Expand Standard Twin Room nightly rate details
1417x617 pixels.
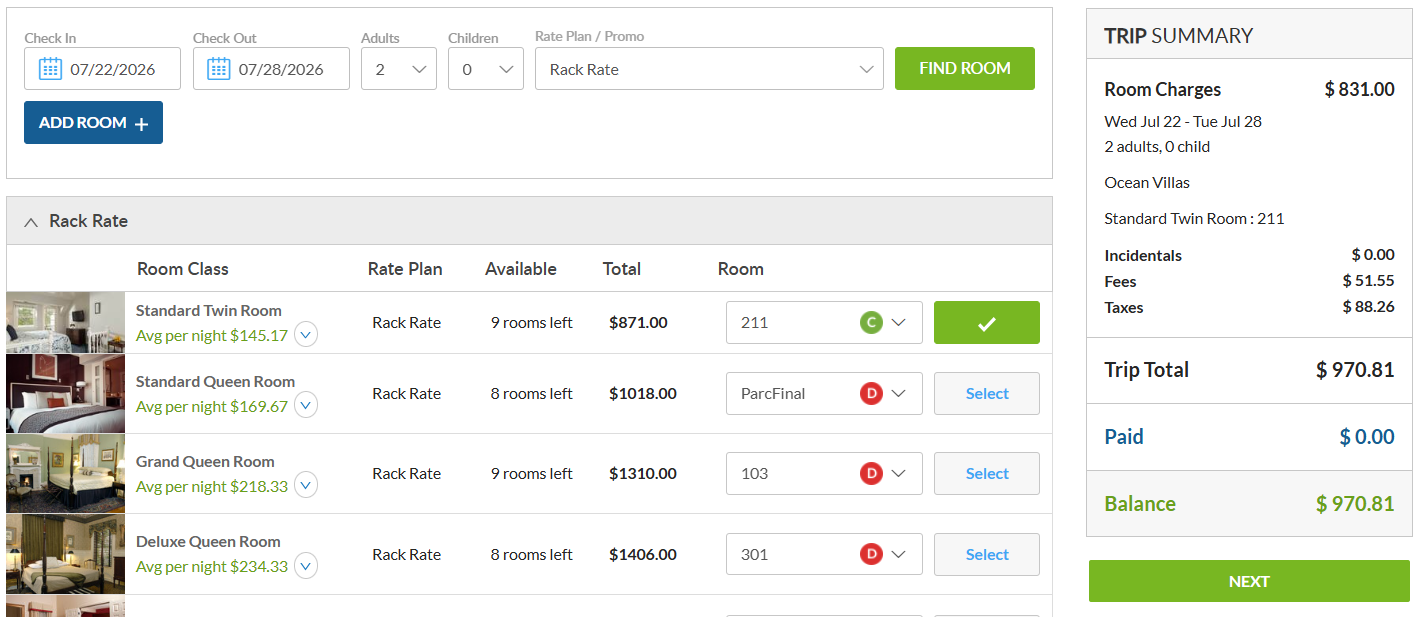306,335
